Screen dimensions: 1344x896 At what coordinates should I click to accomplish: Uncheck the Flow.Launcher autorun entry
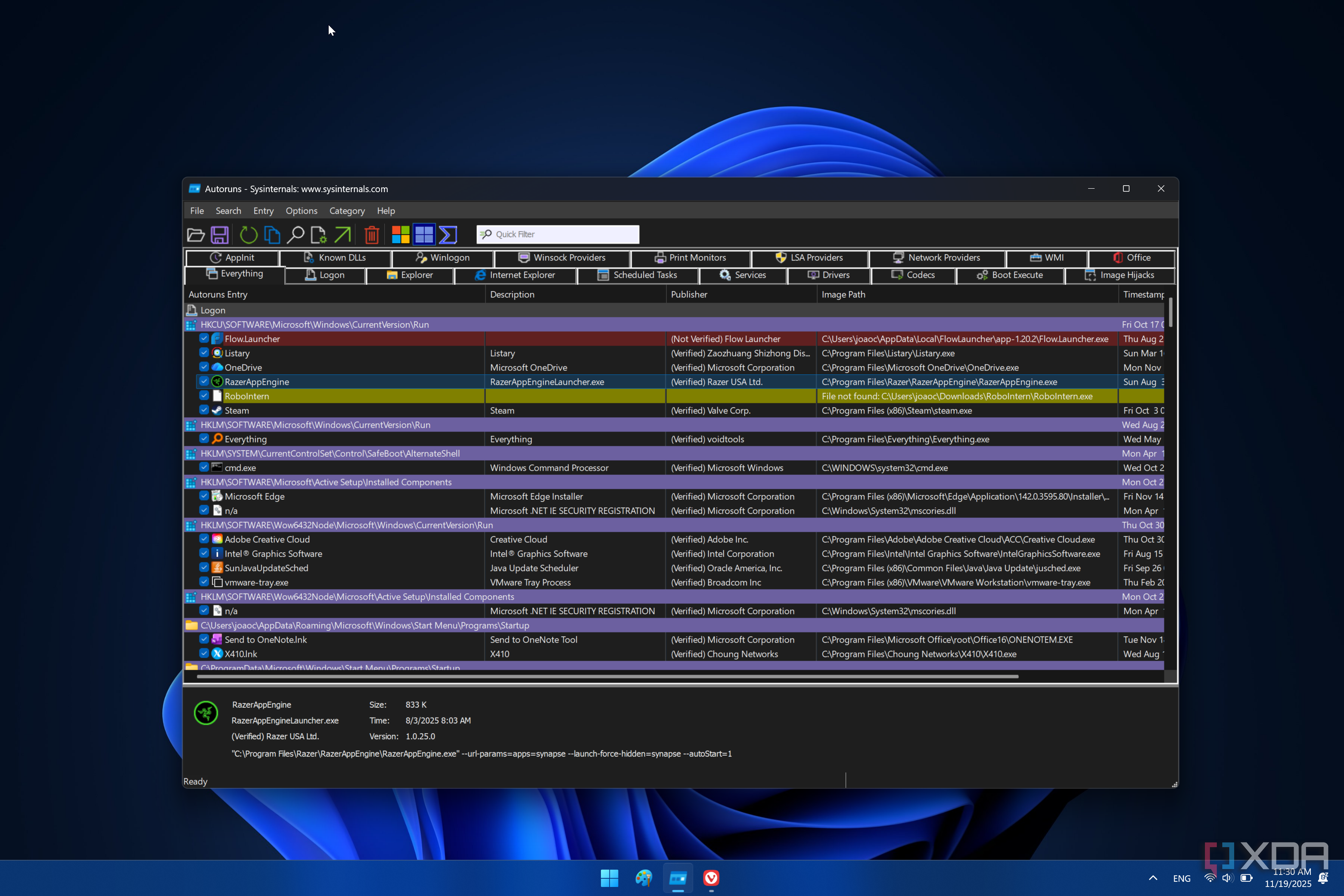(204, 338)
